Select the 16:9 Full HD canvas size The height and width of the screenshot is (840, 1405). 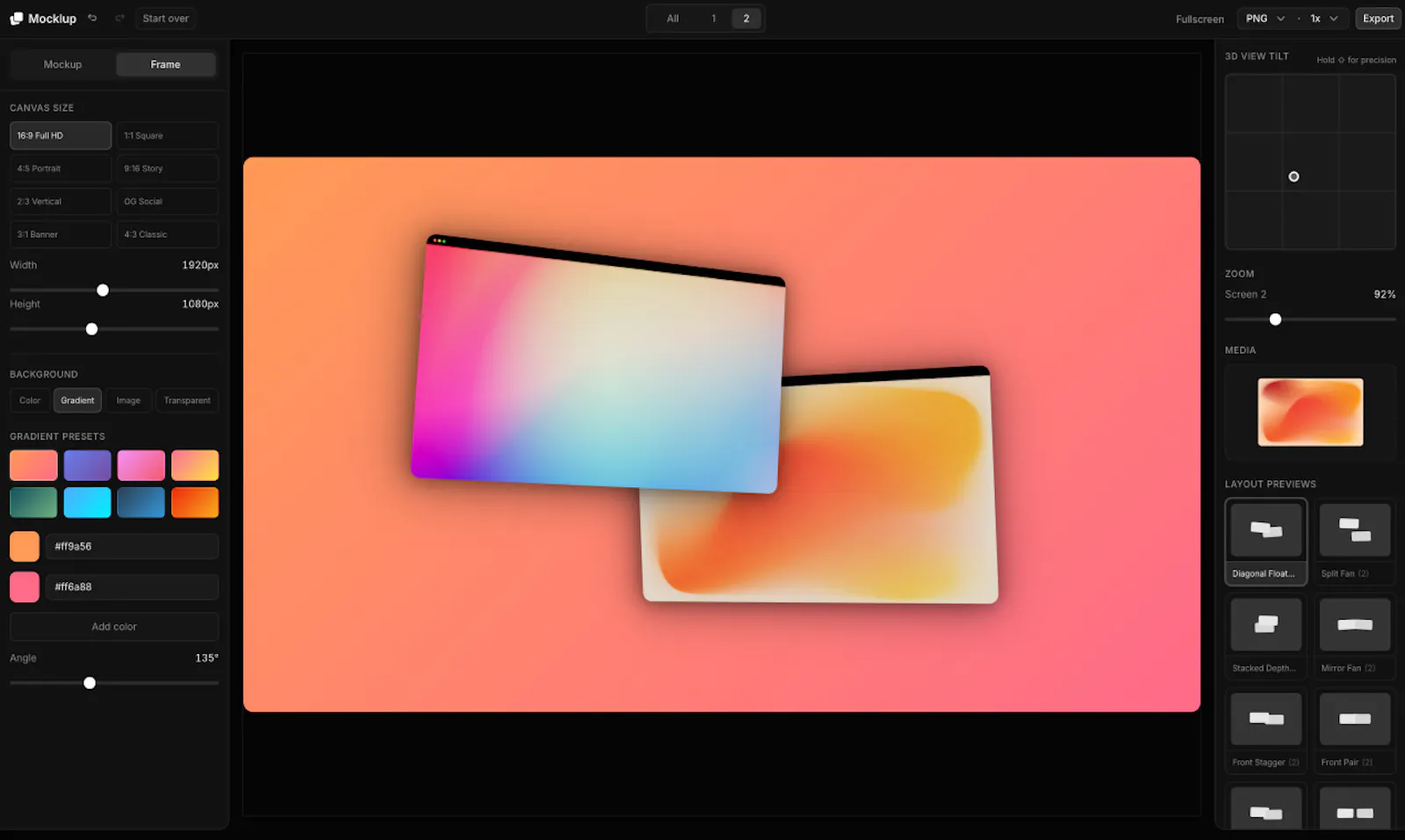61,136
